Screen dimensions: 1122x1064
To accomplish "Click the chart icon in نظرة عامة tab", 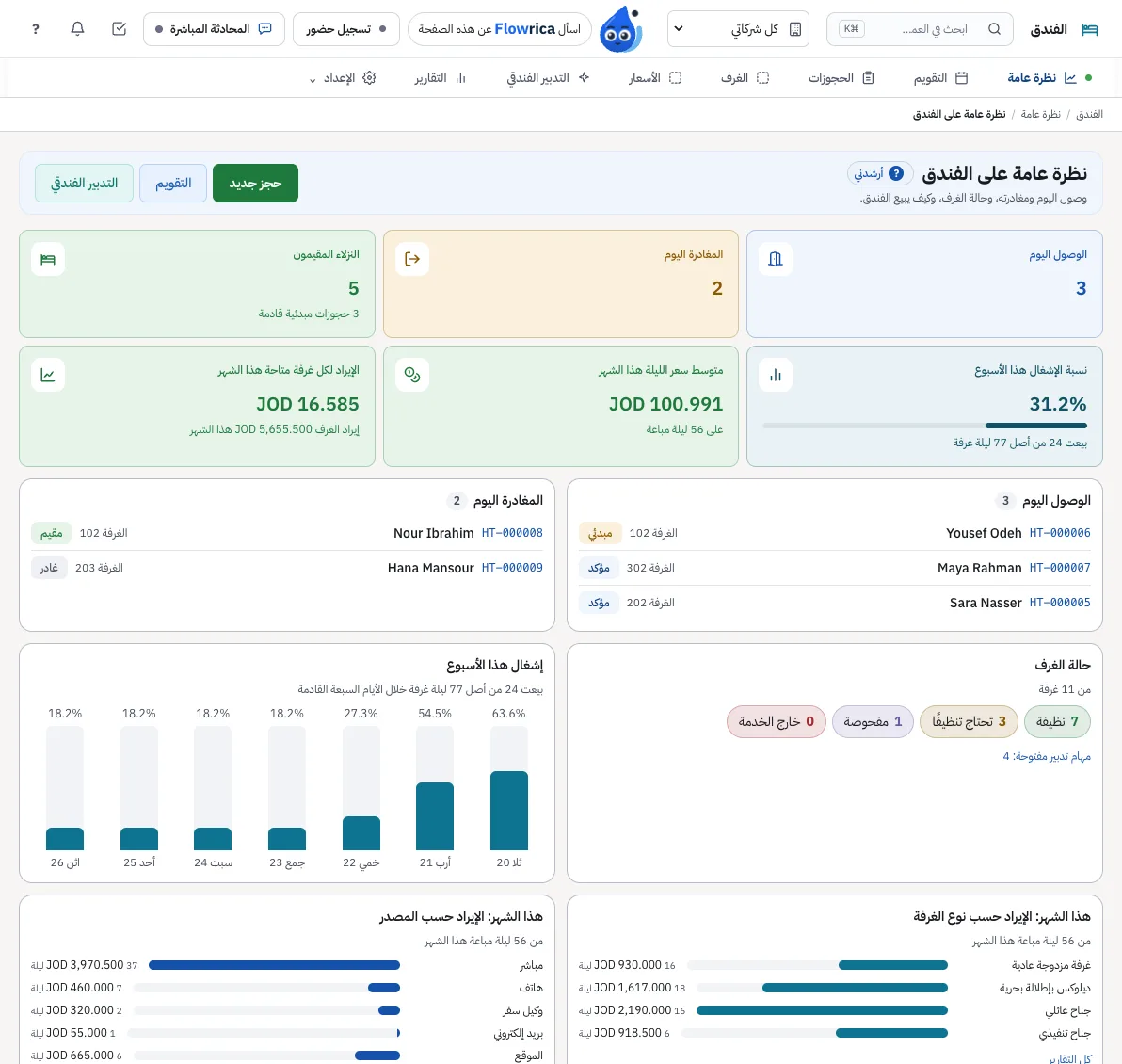I will click(x=1070, y=78).
